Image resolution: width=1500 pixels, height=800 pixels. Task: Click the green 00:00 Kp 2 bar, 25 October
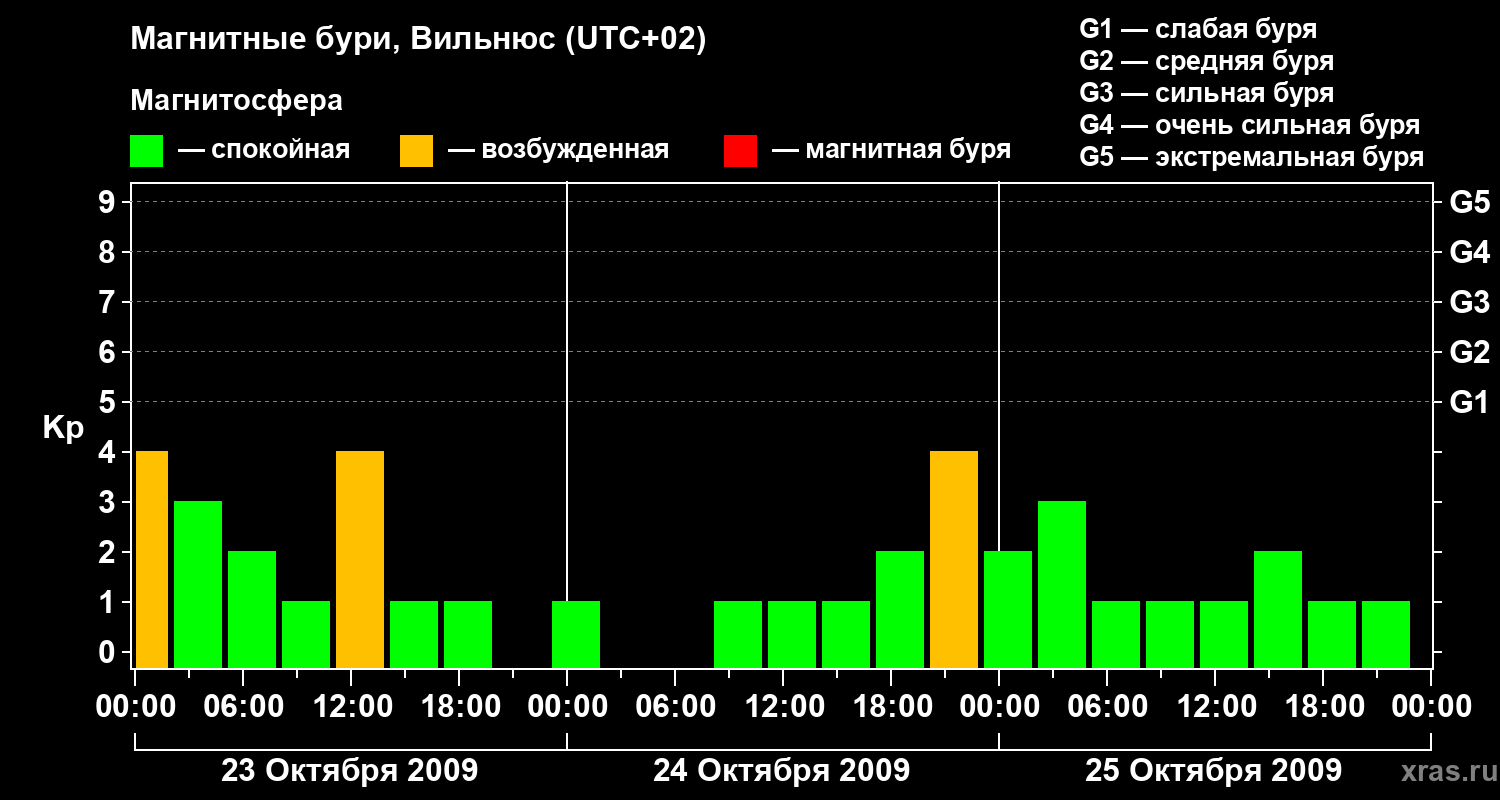point(1008,610)
